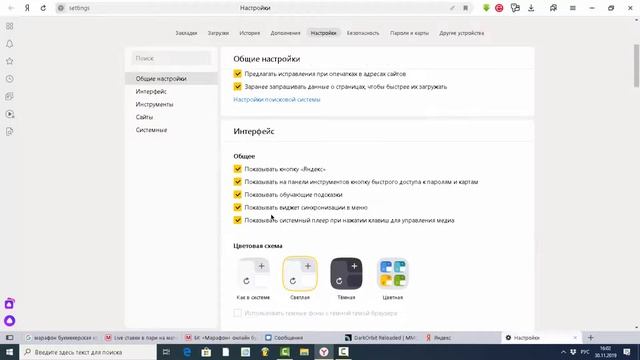Open Настройки поисковой системы link
This screenshot has height=360, width=640.
click(277, 100)
